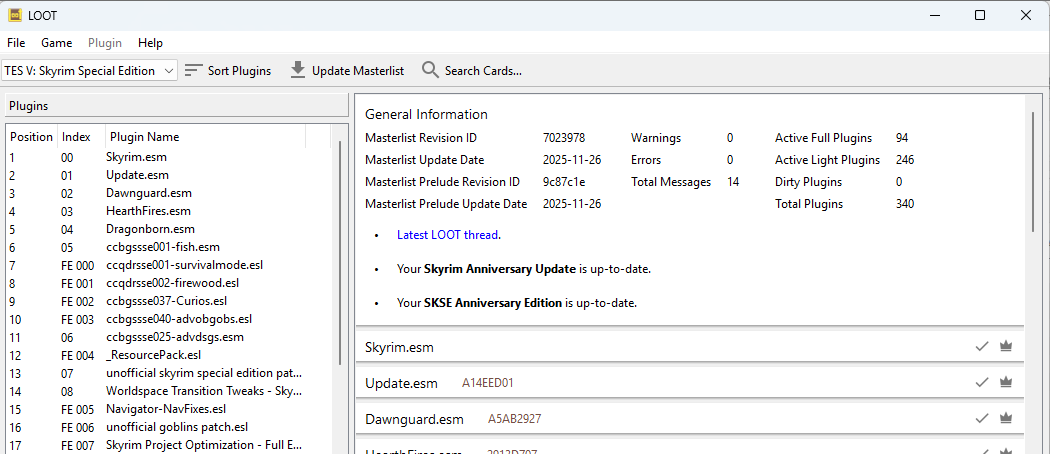Image resolution: width=1050 pixels, height=454 pixels.
Task: Click the Plugin Name column header
Action: (145, 137)
